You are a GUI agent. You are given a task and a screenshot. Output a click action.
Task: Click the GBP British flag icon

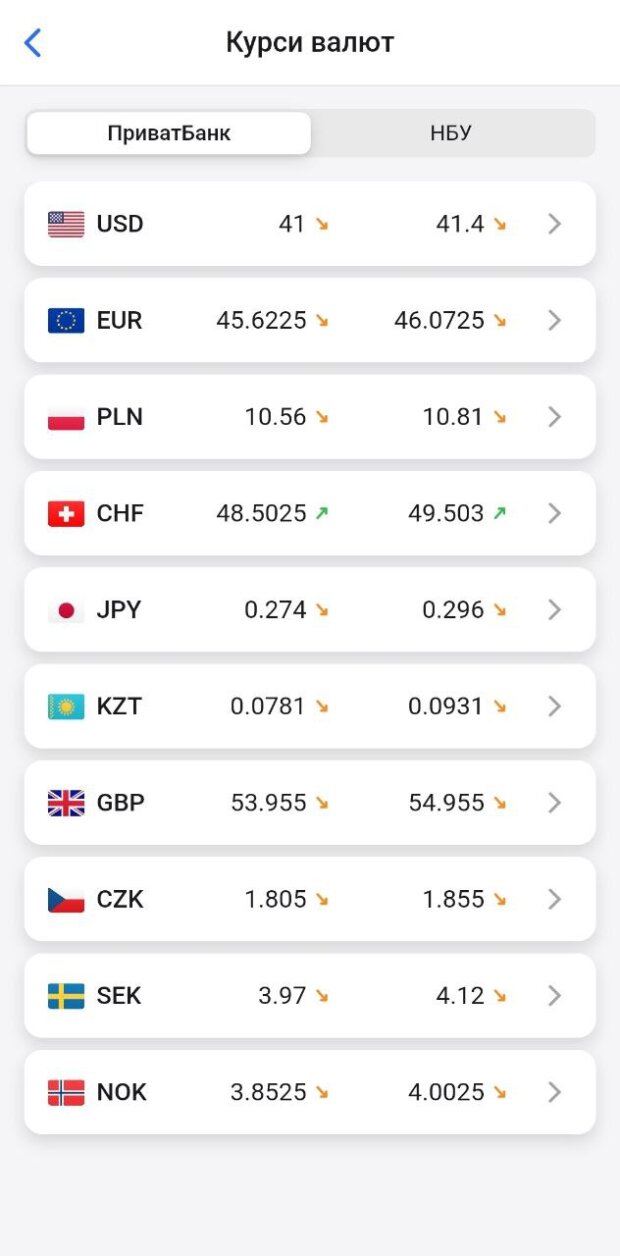click(66, 803)
